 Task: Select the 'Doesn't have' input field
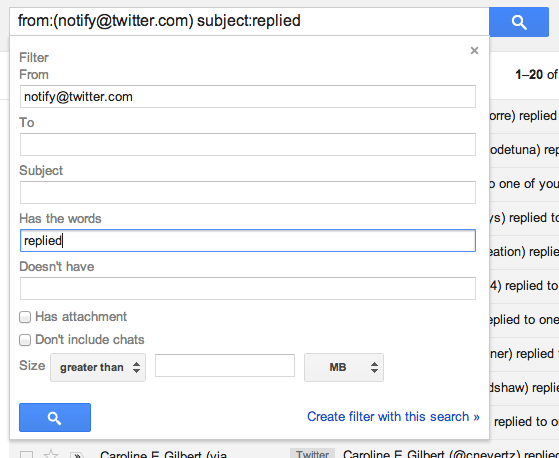click(248, 288)
